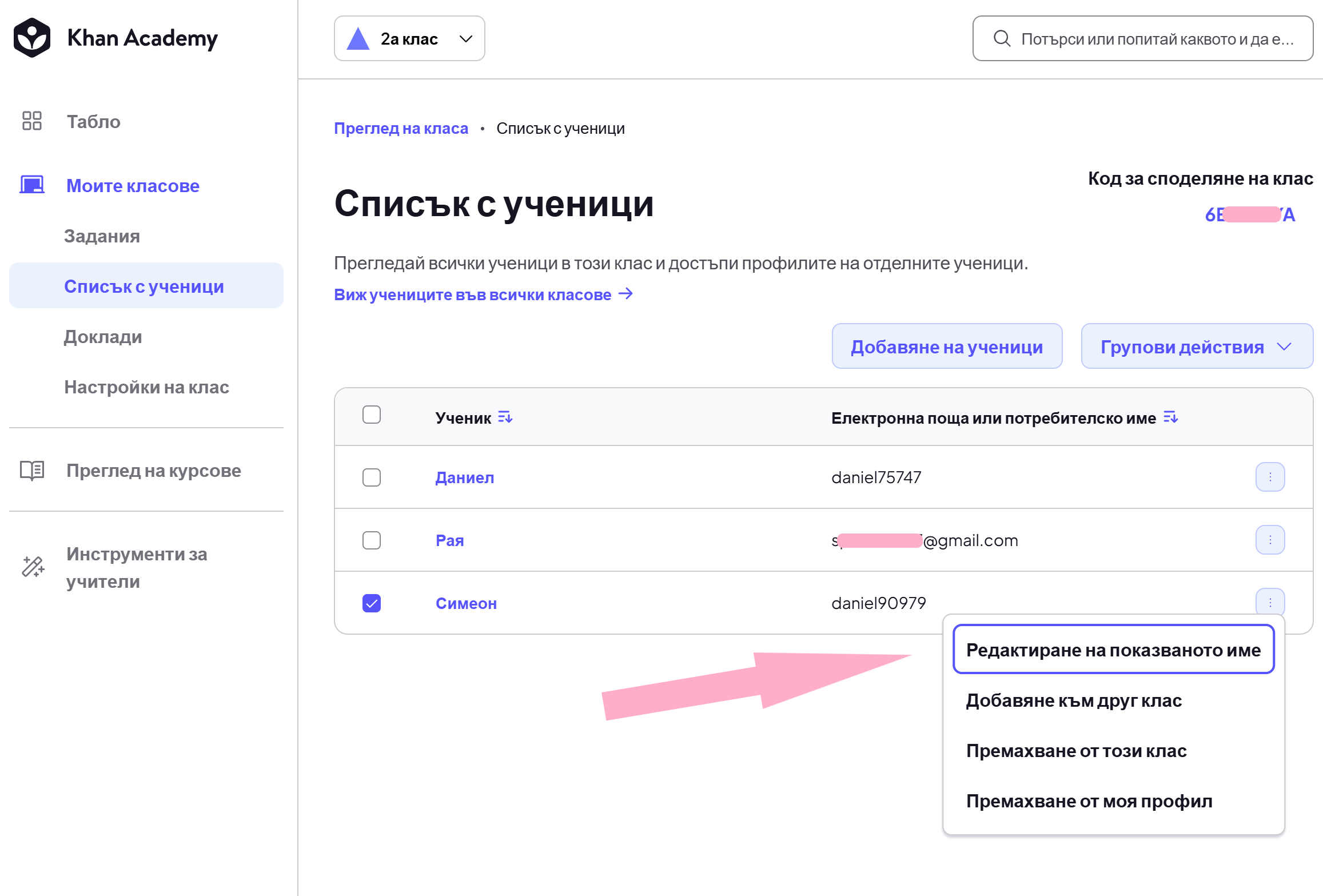
Task: Open the Табло dashboard icon
Action: point(32,121)
